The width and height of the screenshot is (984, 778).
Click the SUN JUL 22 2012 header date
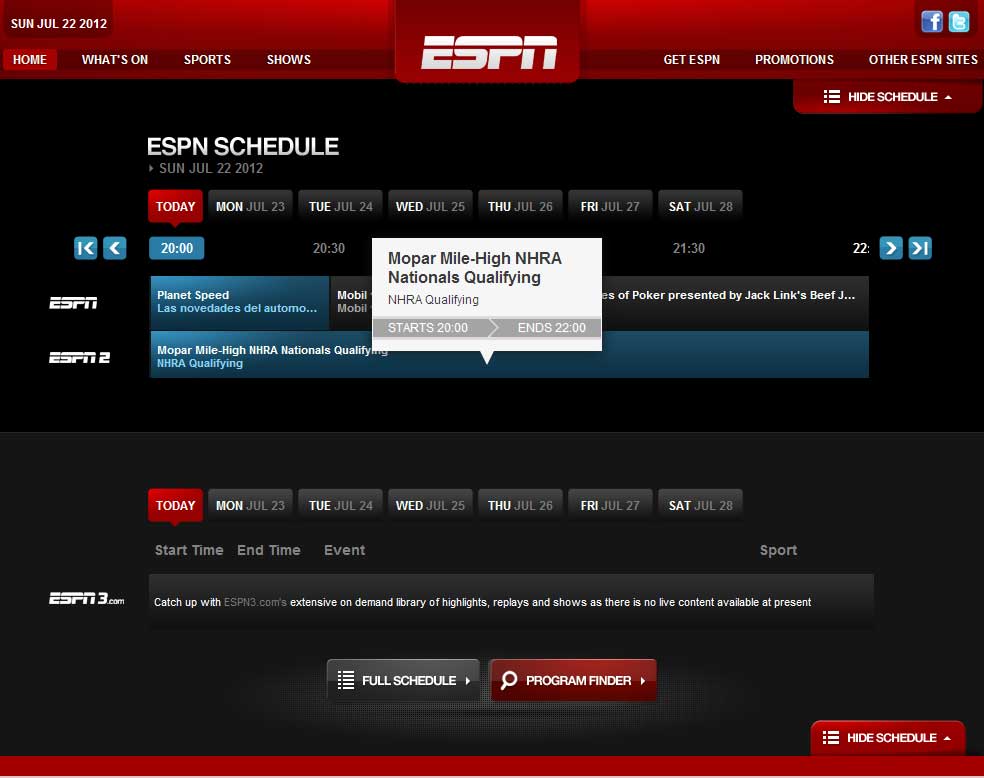coord(59,24)
